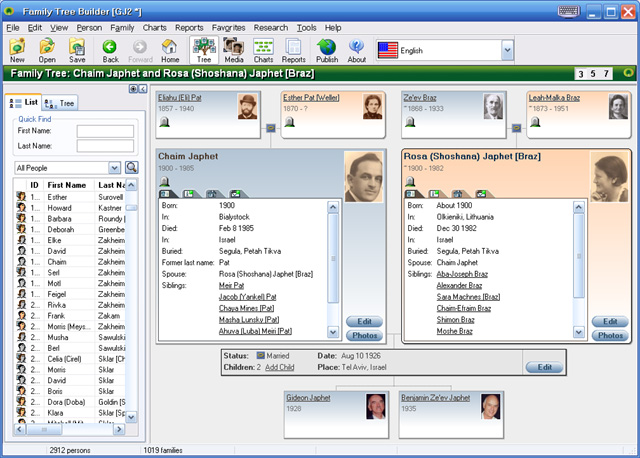Collapse the parents connector above Chaim Japhet
640x458 pixels.
(x=271, y=127)
